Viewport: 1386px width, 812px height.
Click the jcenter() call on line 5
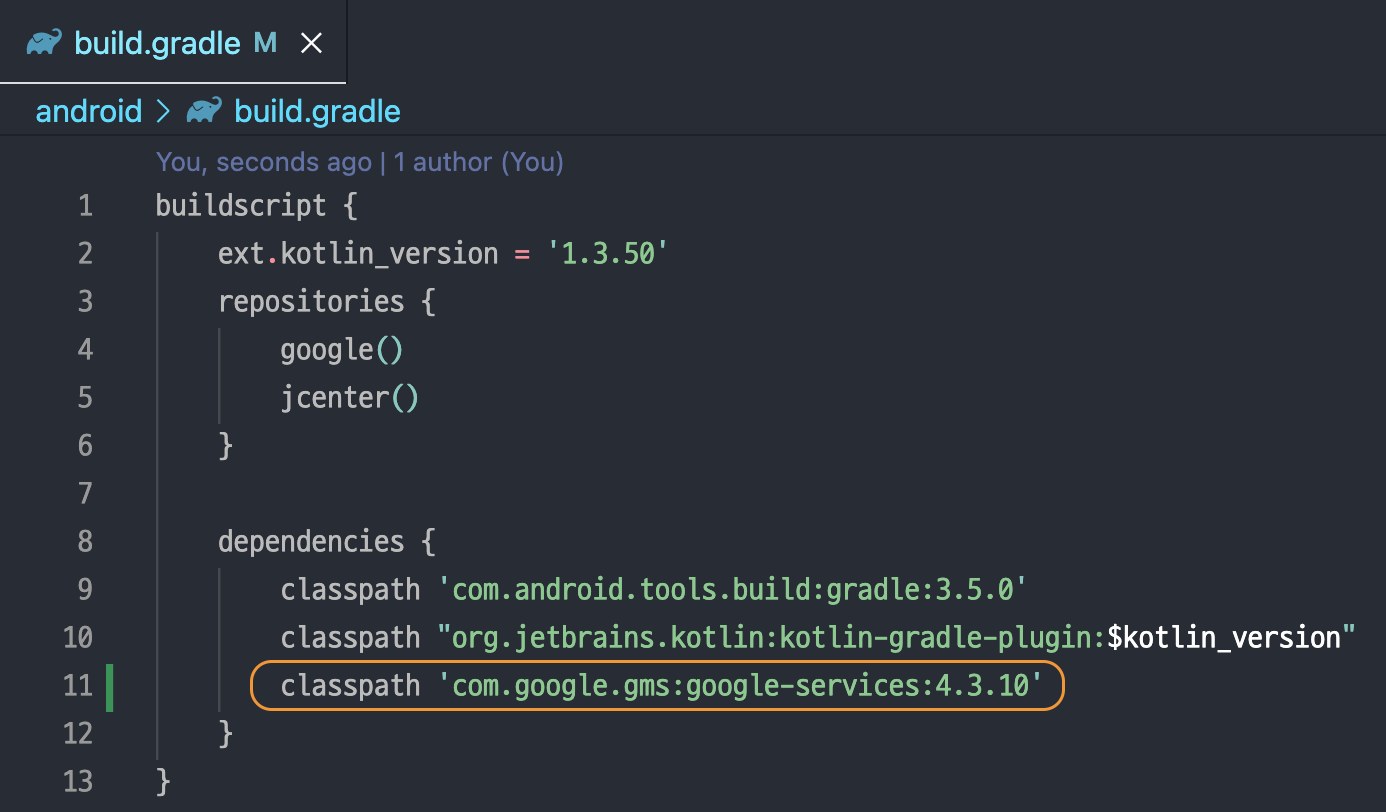(x=350, y=398)
